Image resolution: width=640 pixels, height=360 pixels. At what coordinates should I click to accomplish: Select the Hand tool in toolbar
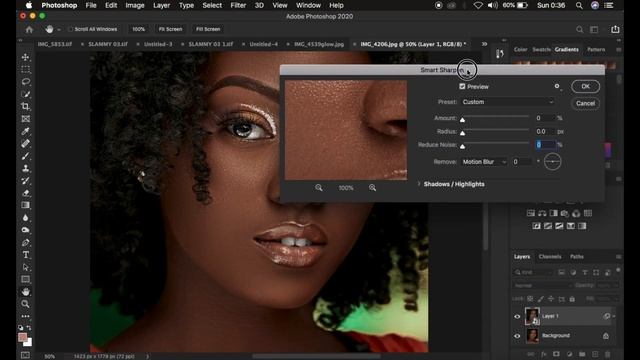pos(25,291)
